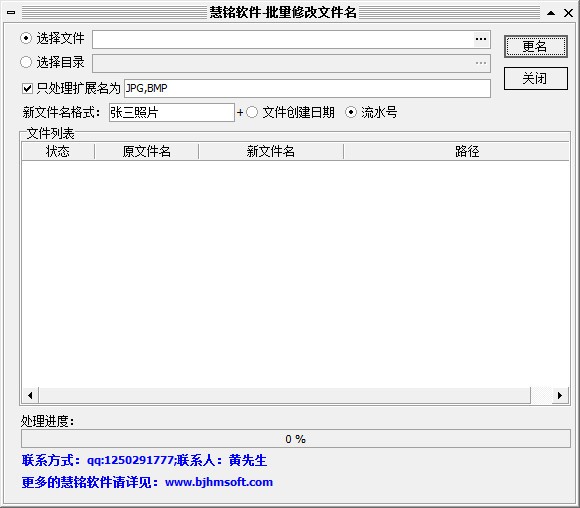
Task: Close the 批量修改文件名 window
Action: point(569,13)
